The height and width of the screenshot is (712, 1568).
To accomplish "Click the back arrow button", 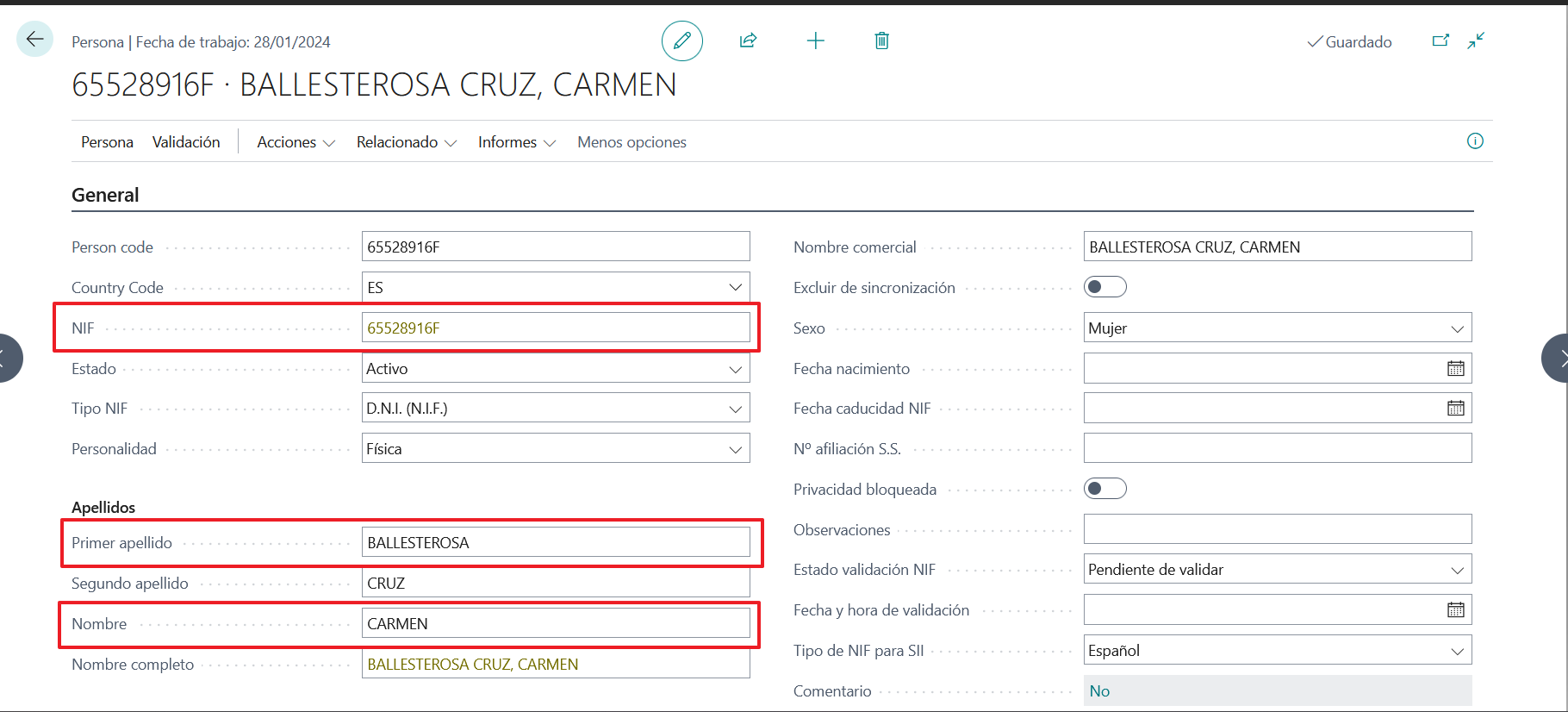I will coord(34,40).
